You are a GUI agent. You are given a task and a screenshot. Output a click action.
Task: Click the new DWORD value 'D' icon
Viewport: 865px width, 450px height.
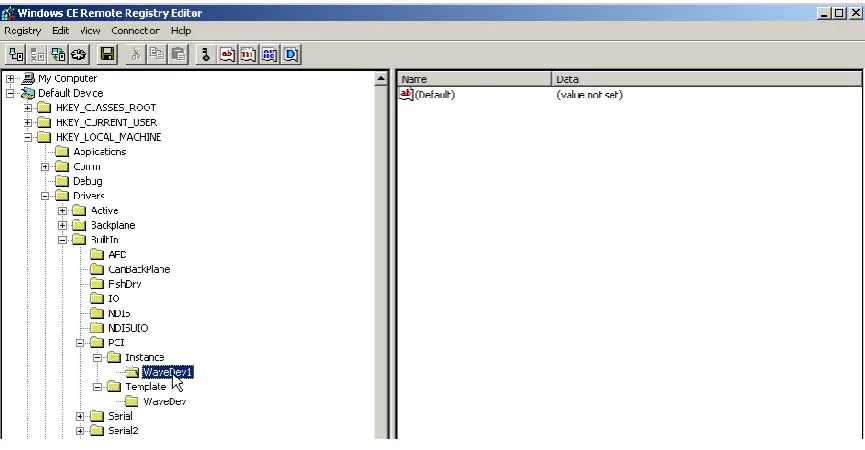tap(291, 54)
